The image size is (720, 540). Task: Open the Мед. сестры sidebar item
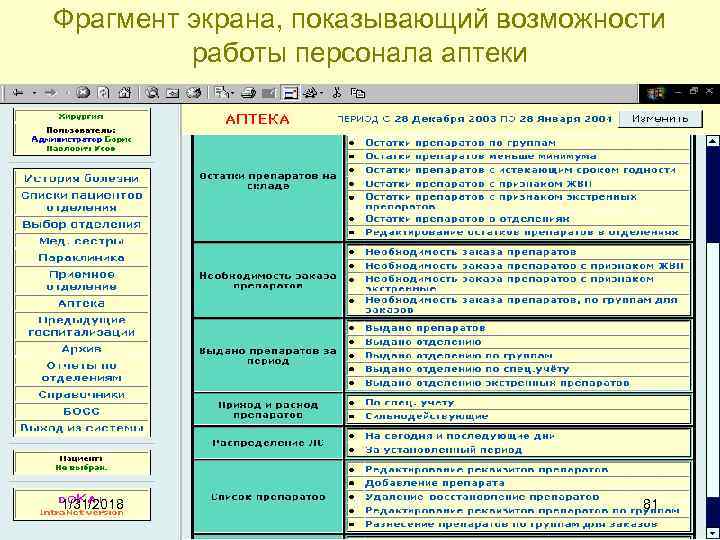(x=82, y=241)
